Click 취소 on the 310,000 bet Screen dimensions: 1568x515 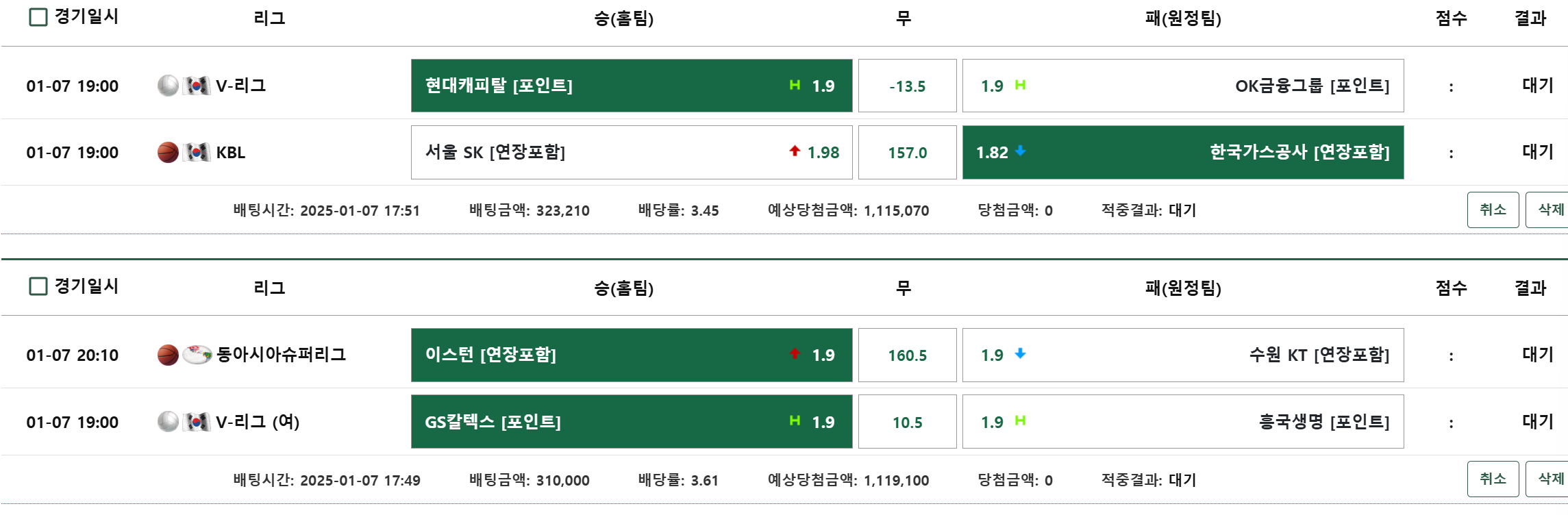pyautogui.click(x=1493, y=479)
